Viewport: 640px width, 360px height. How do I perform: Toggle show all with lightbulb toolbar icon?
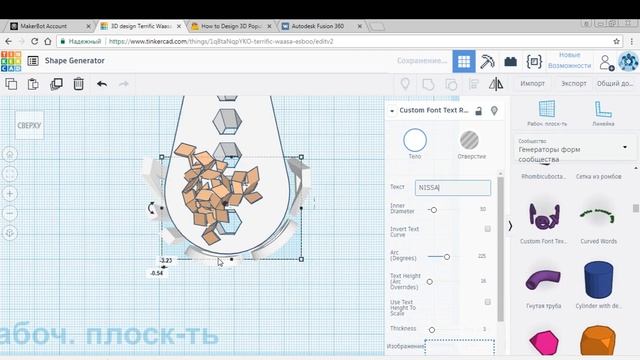point(405,84)
